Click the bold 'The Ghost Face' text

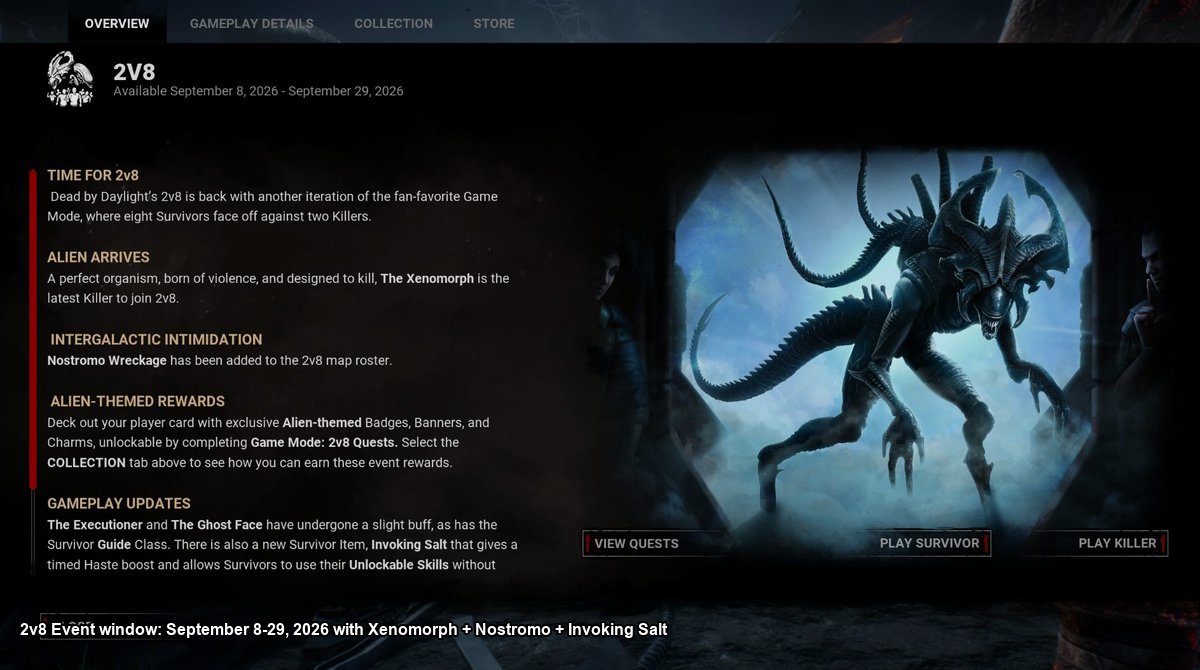[x=216, y=524]
